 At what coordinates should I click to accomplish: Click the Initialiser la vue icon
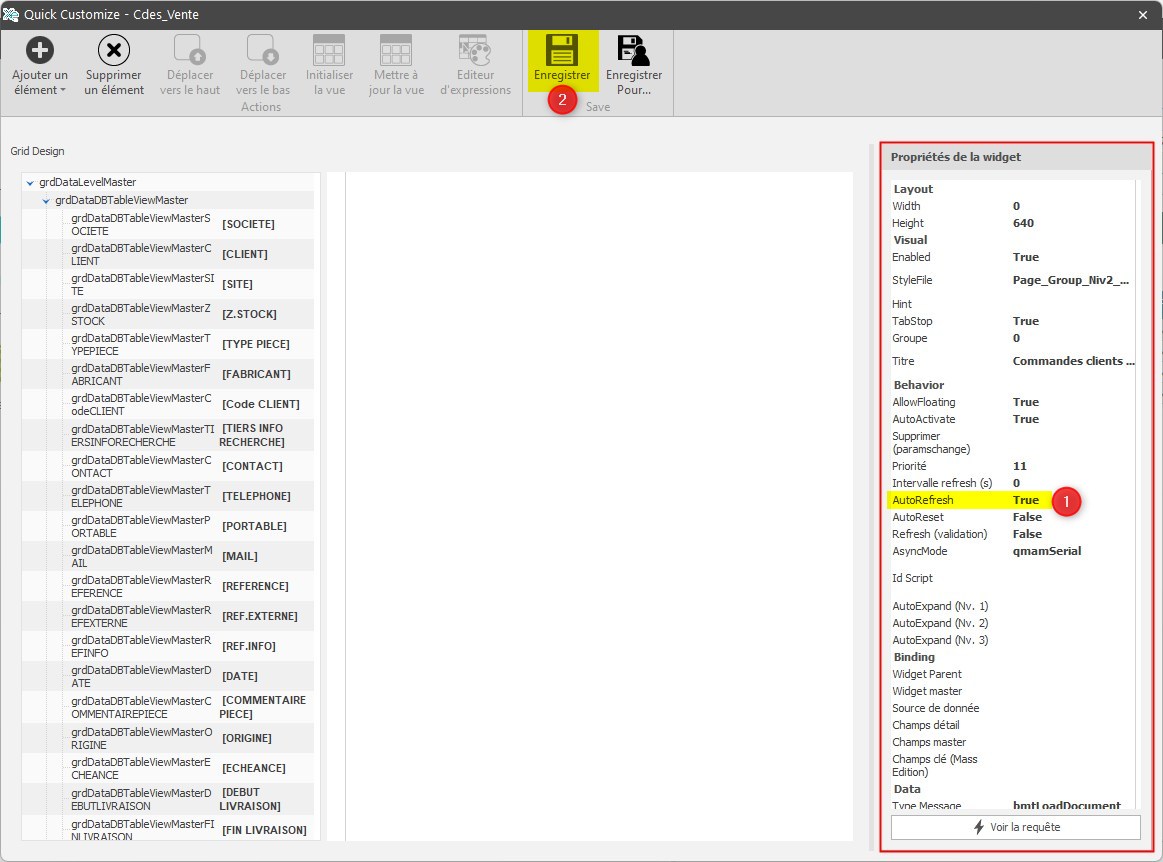tap(329, 50)
